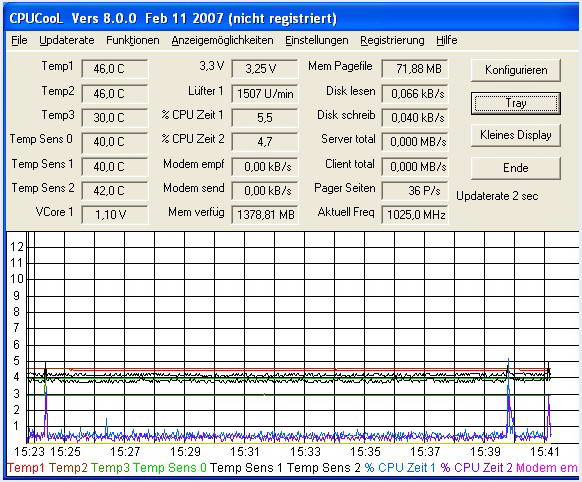The image size is (582, 482).
Task: Click the Lüfter 1 1507 U/min field
Action: (264, 94)
